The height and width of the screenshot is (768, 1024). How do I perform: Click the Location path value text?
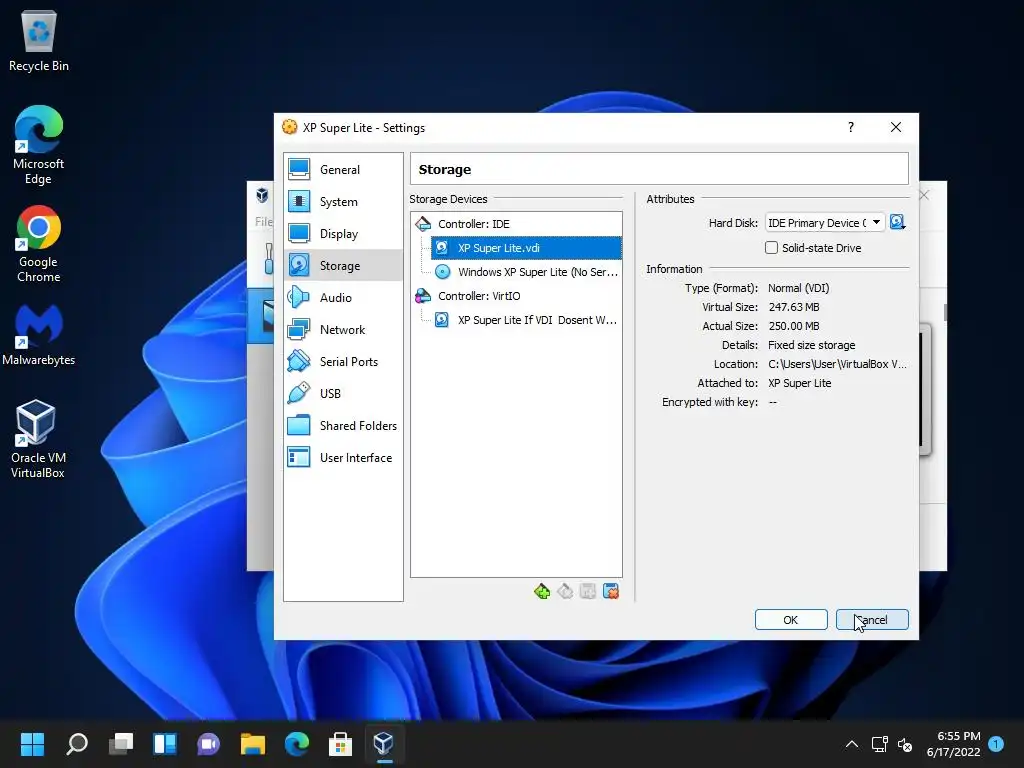pyautogui.click(x=837, y=364)
